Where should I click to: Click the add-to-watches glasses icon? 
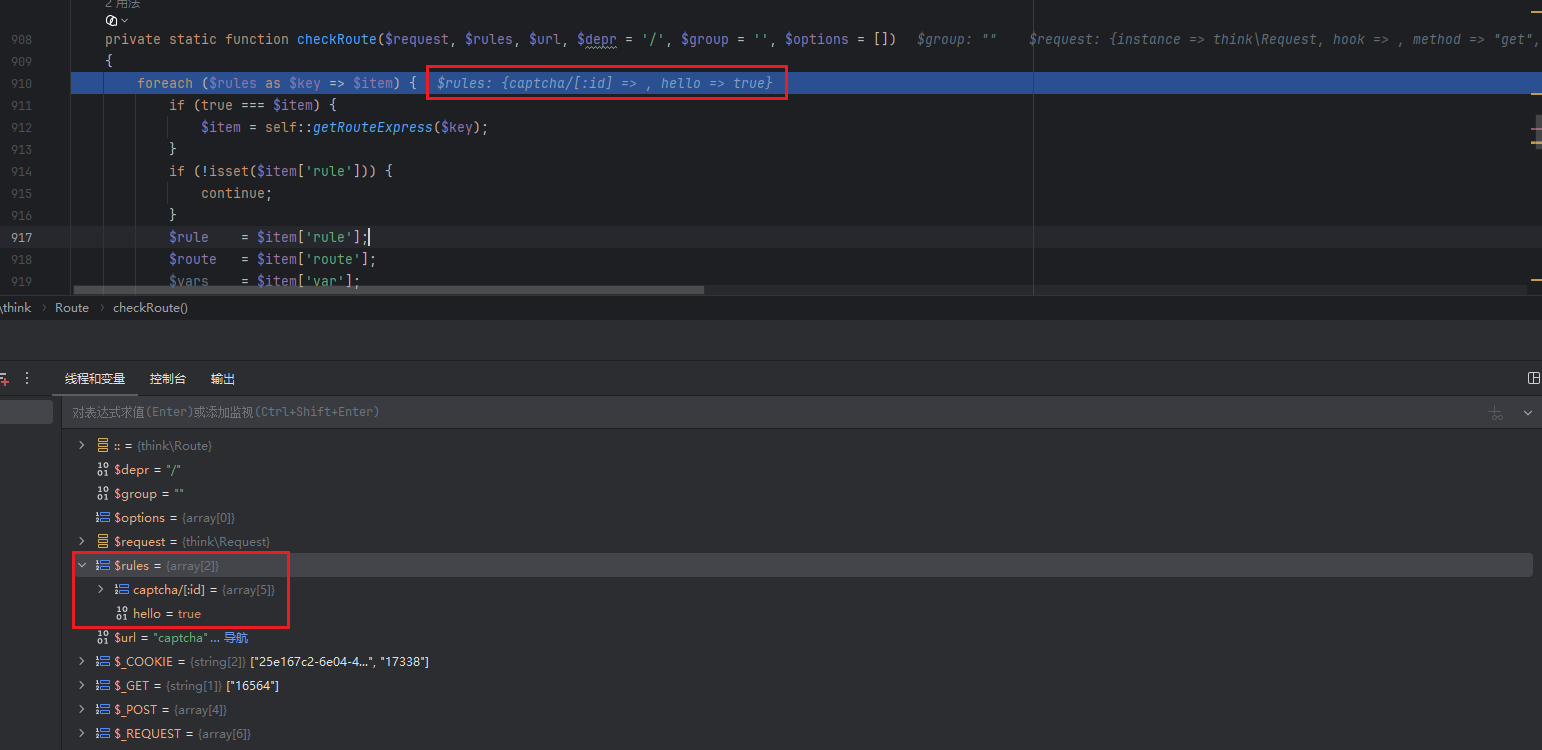click(x=1496, y=412)
